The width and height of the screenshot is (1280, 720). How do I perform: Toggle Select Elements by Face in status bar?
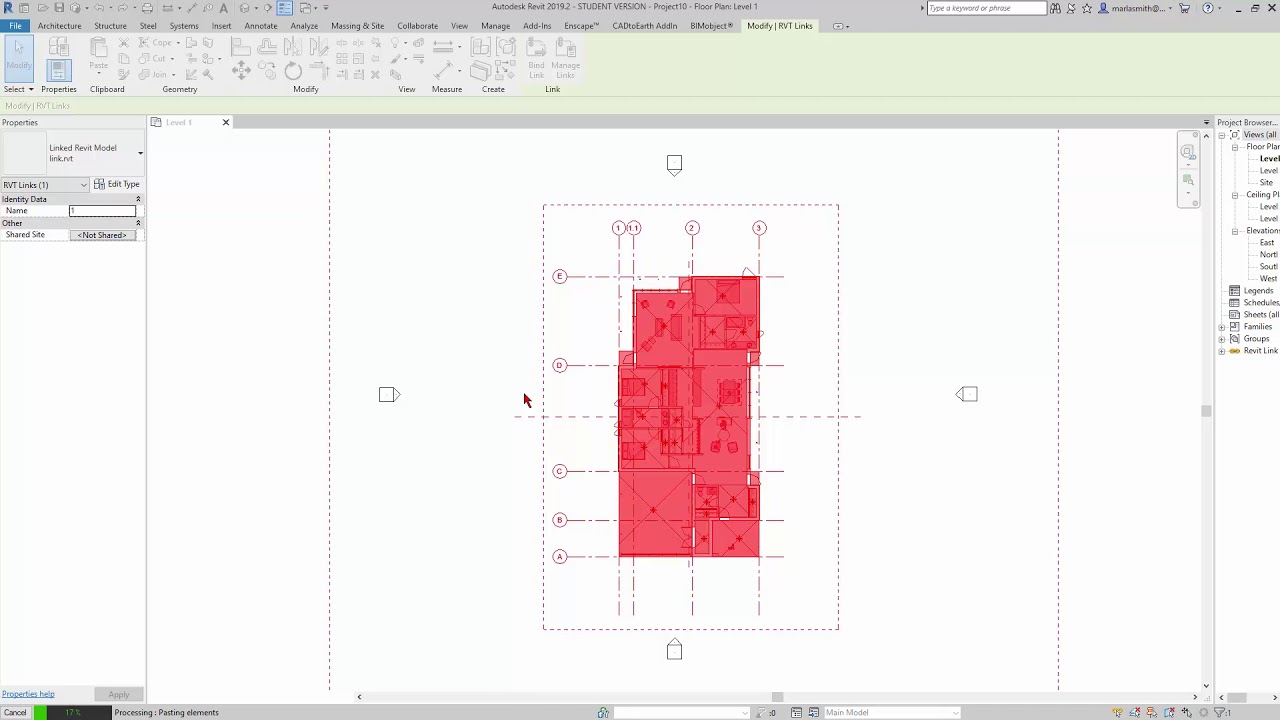(1169, 713)
